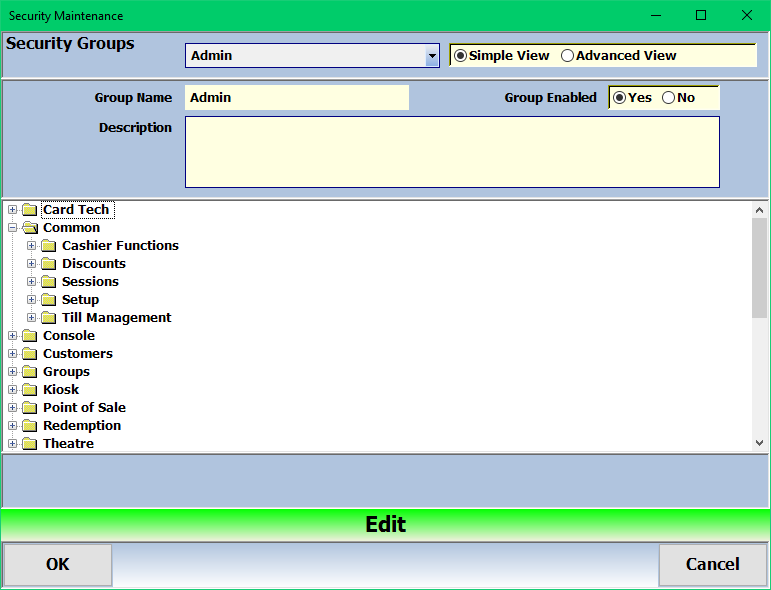Viewport: 771px width, 590px height.
Task: Switch to Advanced View radio option
Action: (567, 56)
